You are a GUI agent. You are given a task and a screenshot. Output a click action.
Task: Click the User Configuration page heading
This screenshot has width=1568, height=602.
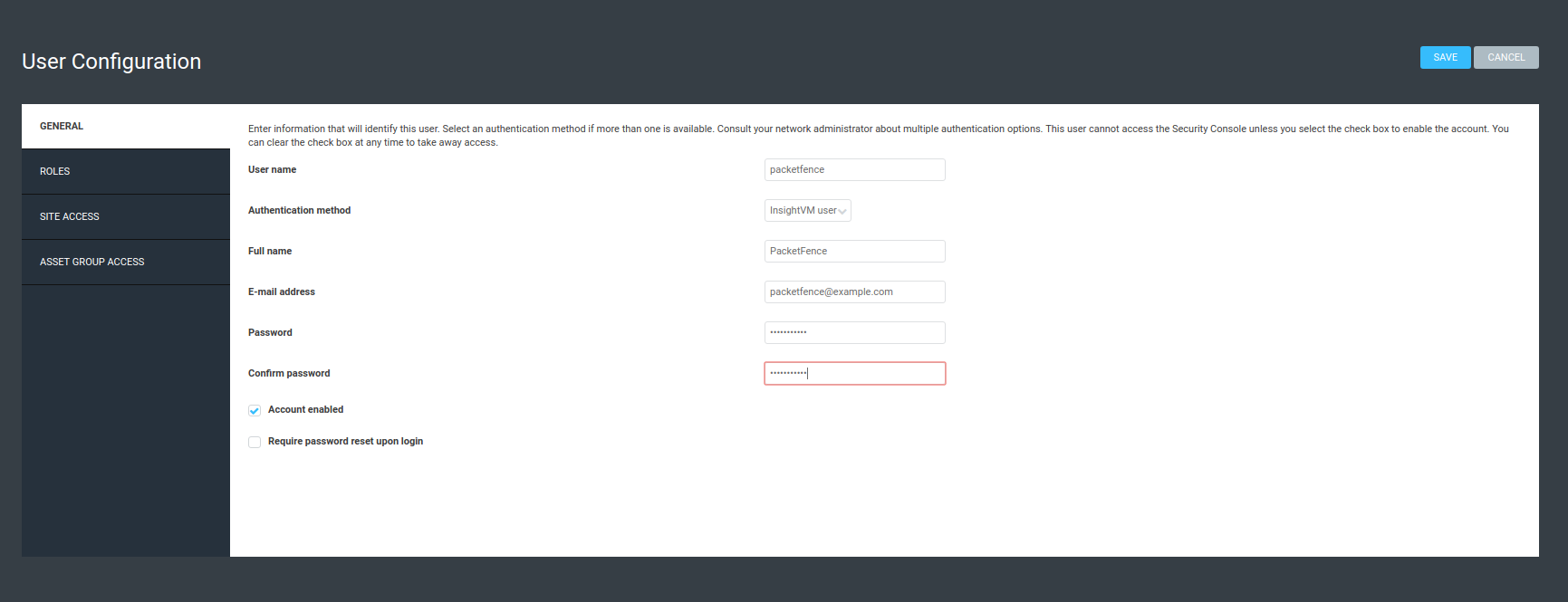pyautogui.click(x=111, y=61)
